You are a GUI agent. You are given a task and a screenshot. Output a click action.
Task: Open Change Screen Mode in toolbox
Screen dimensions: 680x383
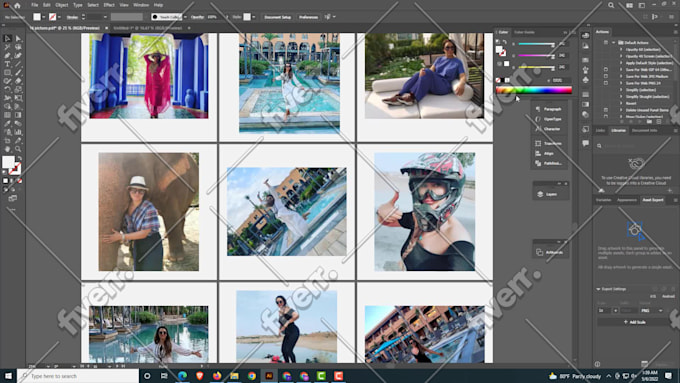coord(13,198)
